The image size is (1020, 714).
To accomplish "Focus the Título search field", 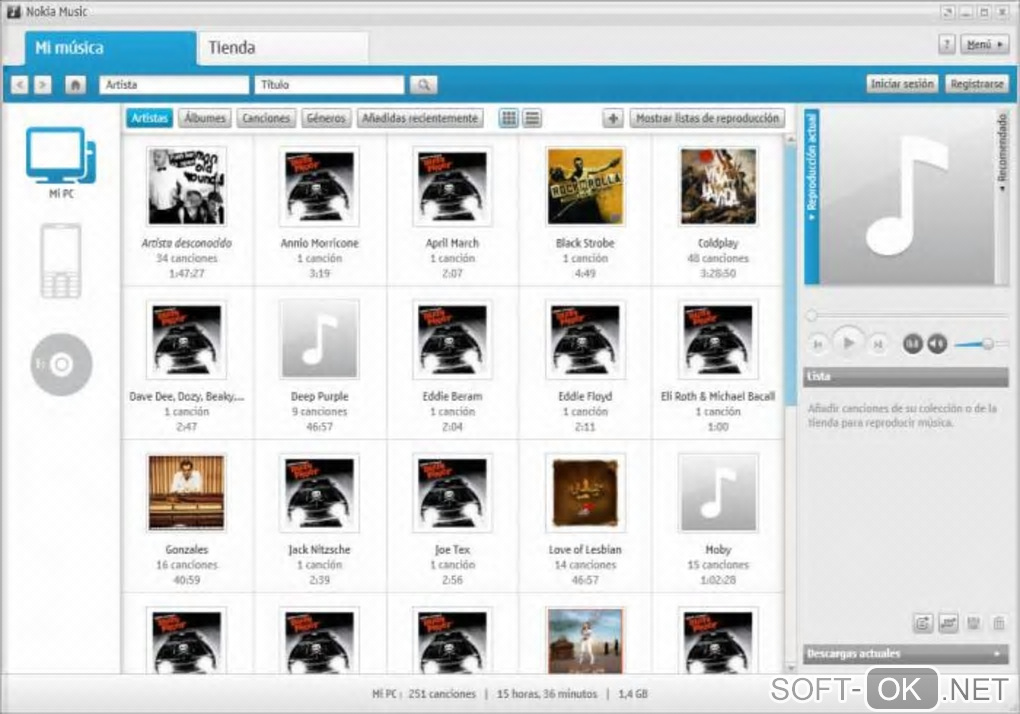I will pyautogui.click(x=329, y=85).
